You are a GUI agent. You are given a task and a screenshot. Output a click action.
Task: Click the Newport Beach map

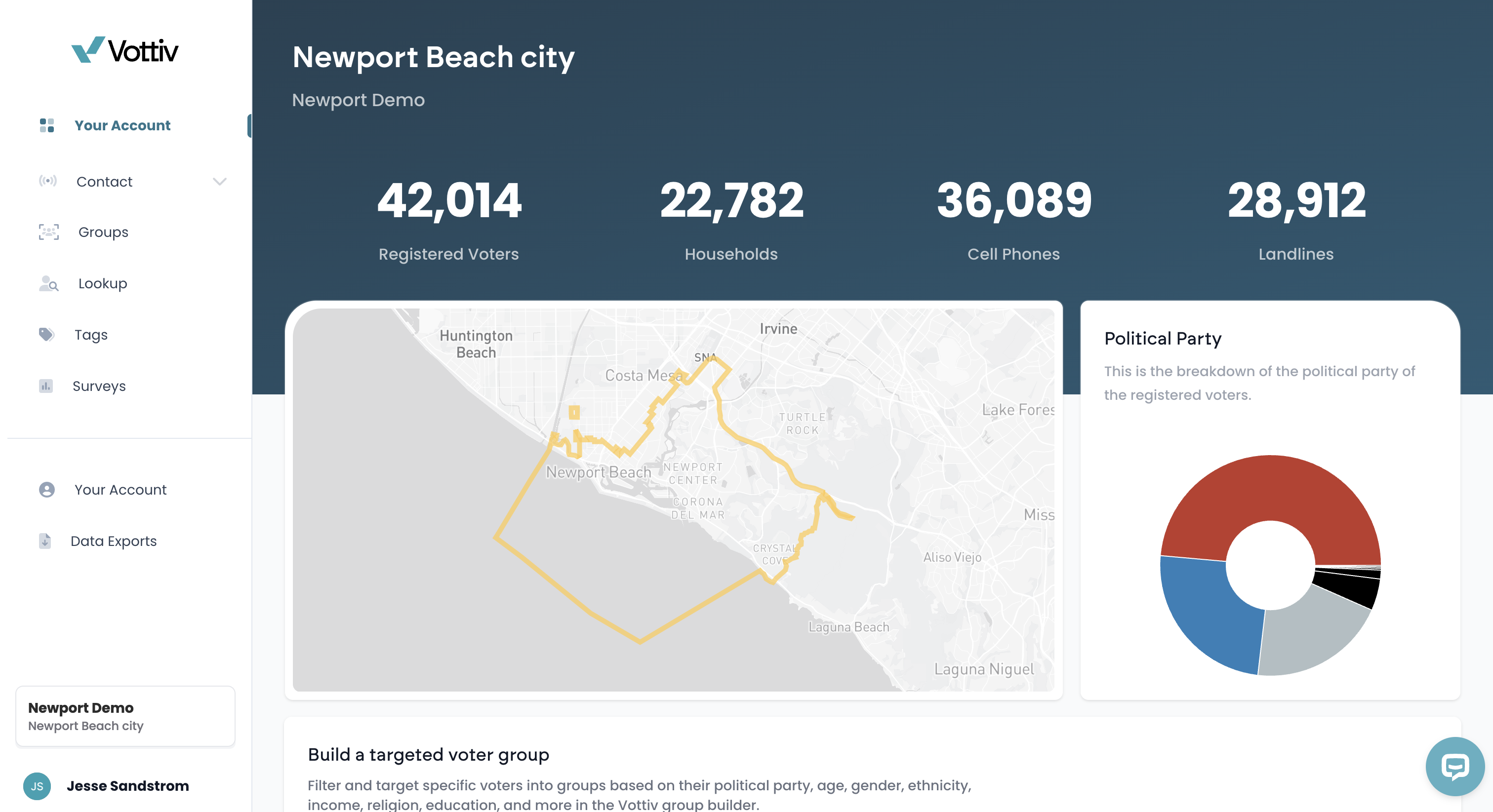tap(674, 500)
